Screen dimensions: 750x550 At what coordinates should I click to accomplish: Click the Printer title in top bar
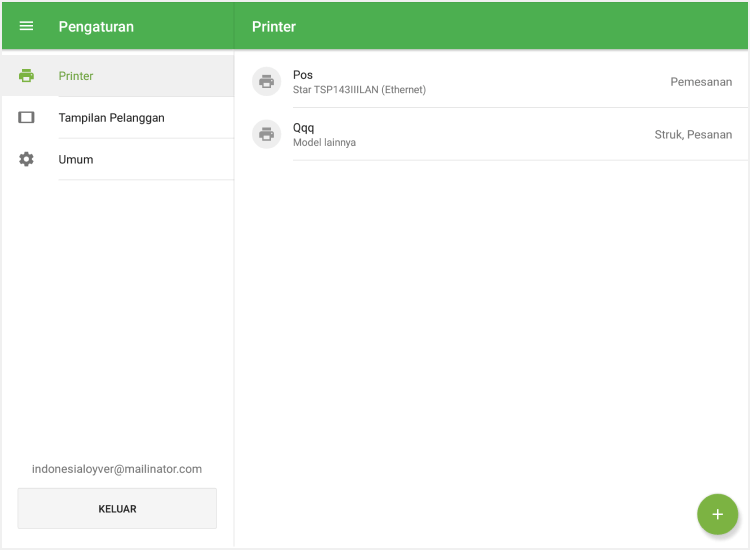[274, 27]
